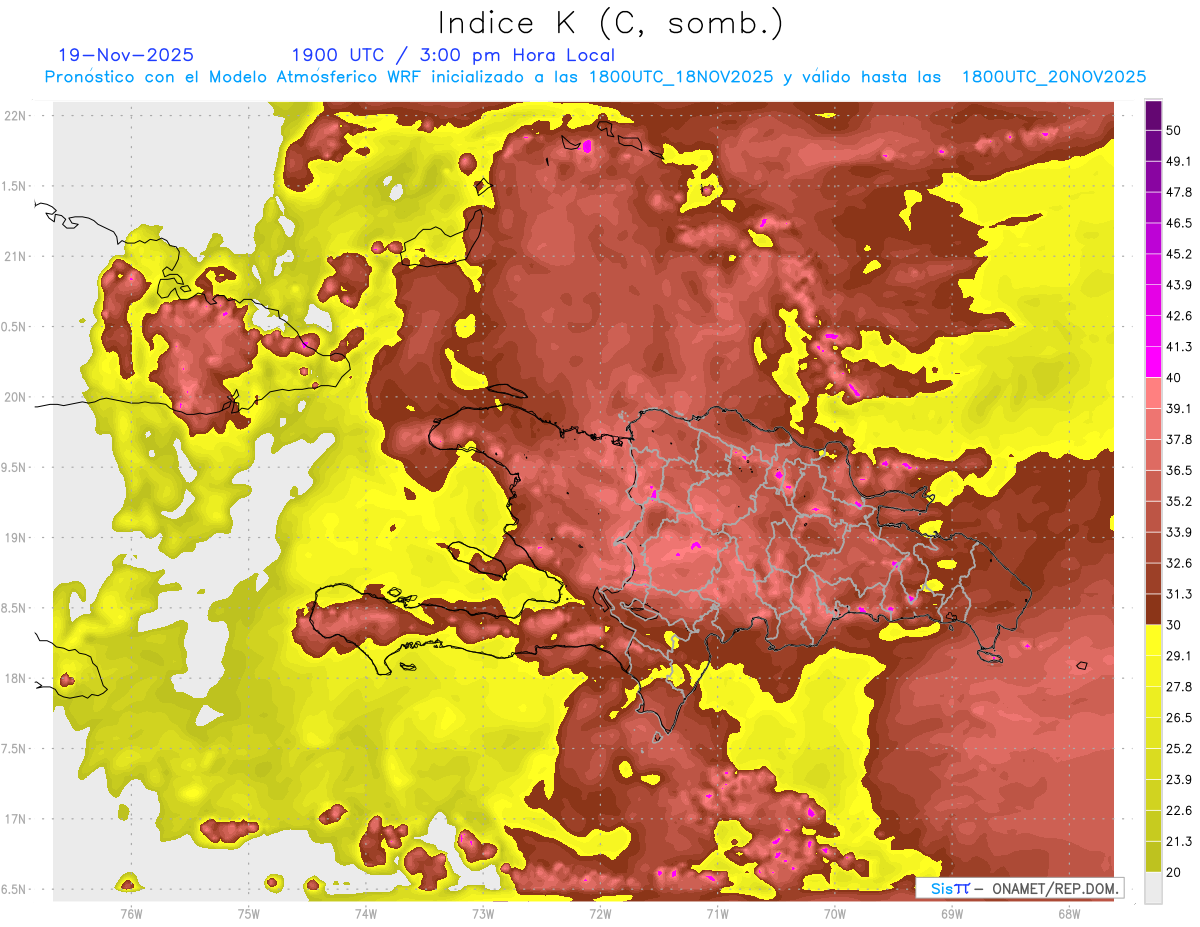Click the legend value '25.2'
Screen dimensions: 1200x927
(1178, 749)
